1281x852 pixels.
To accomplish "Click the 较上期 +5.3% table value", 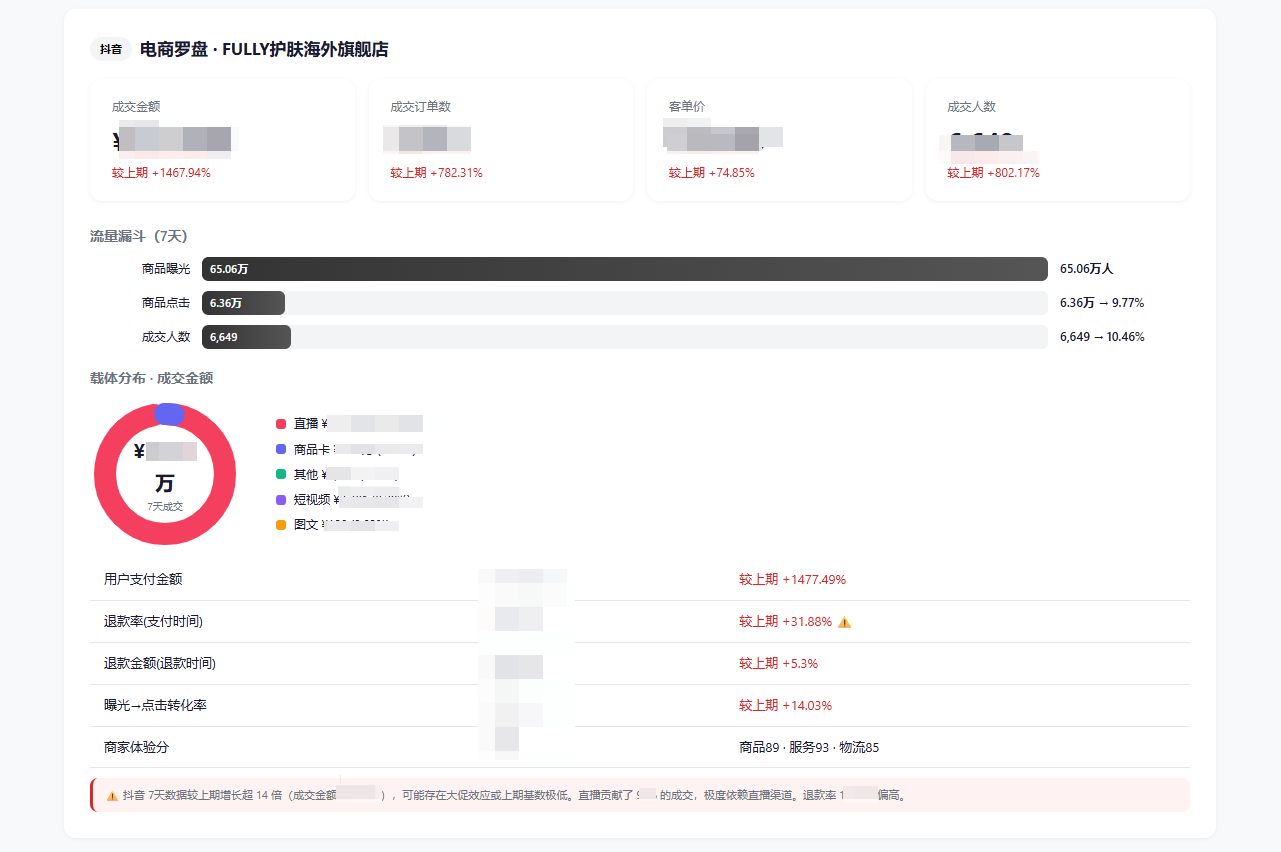I will (778, 664).
